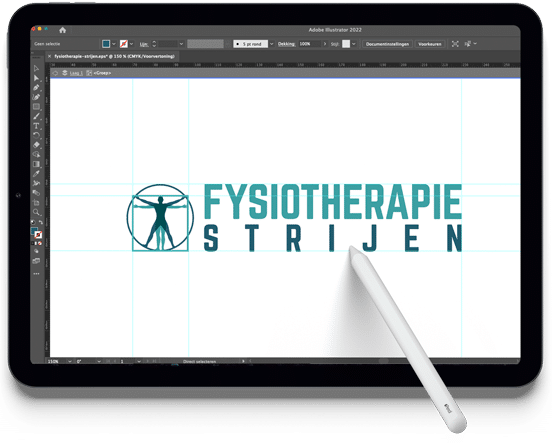Viewport: 552px width, 443px height.
Task: Swap fill and stroke colors
Action: point(40,222)
